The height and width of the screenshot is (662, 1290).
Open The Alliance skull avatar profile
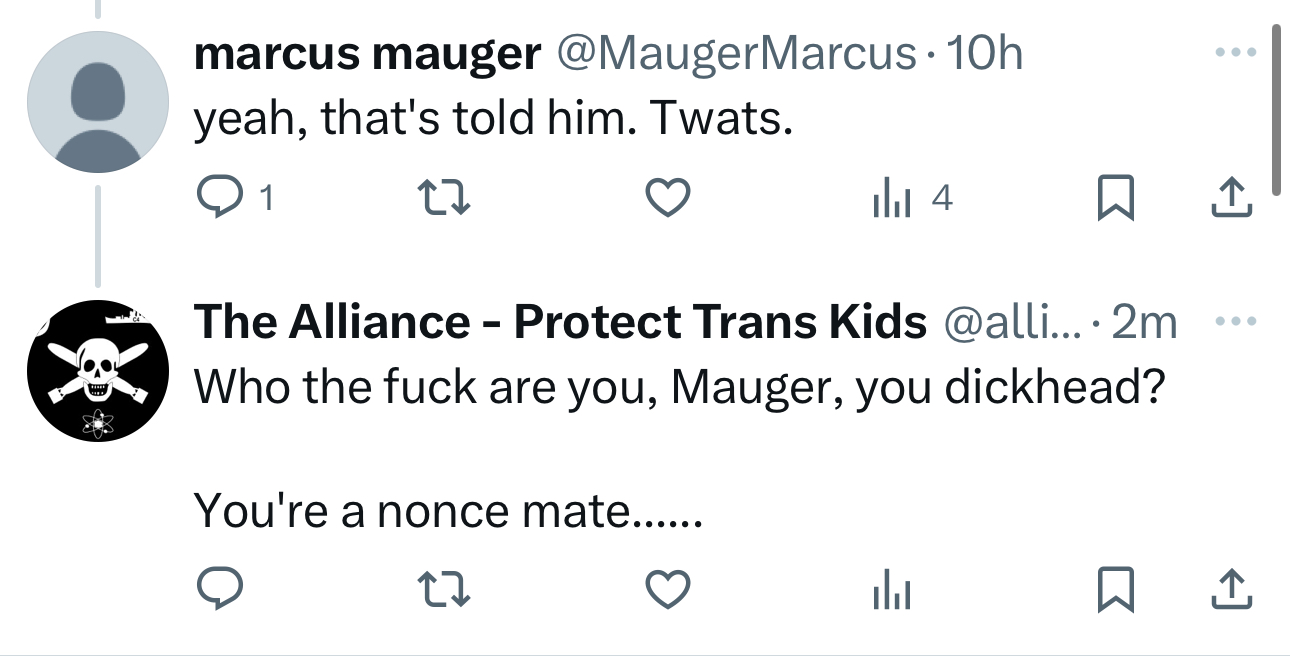(x=97, y=372)
